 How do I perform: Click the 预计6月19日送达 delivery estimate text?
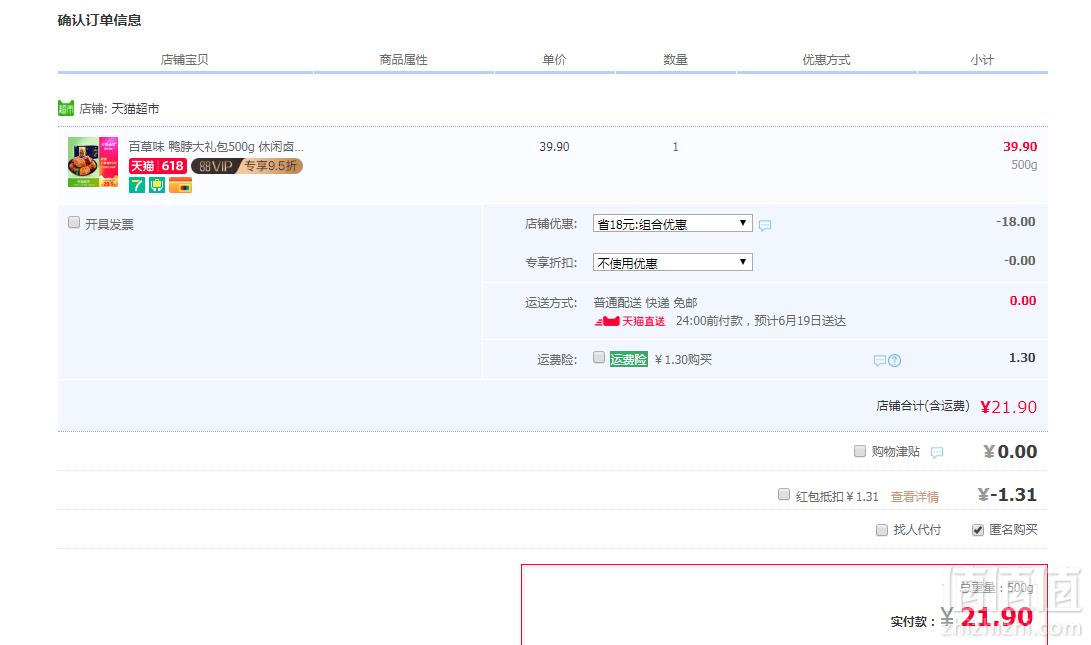[x=800, y=321]
